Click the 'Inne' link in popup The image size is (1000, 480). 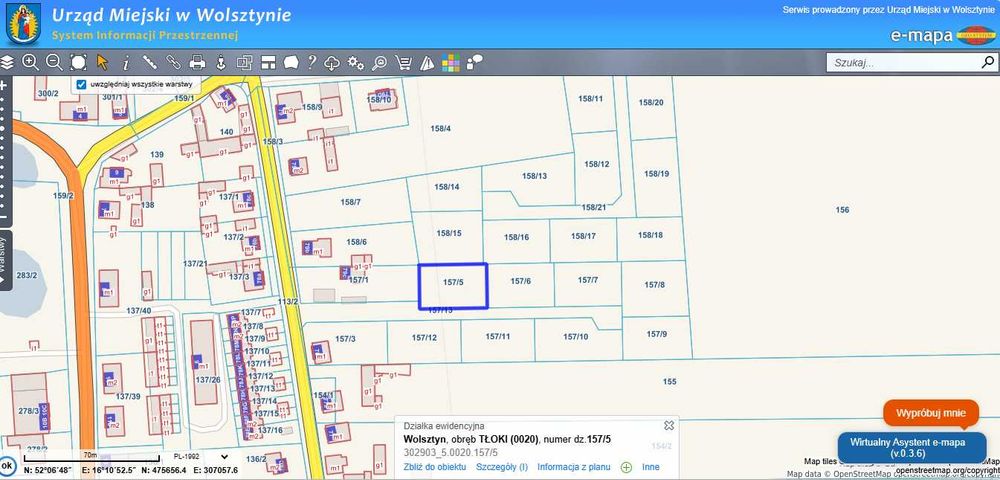[x=651, y=467]
